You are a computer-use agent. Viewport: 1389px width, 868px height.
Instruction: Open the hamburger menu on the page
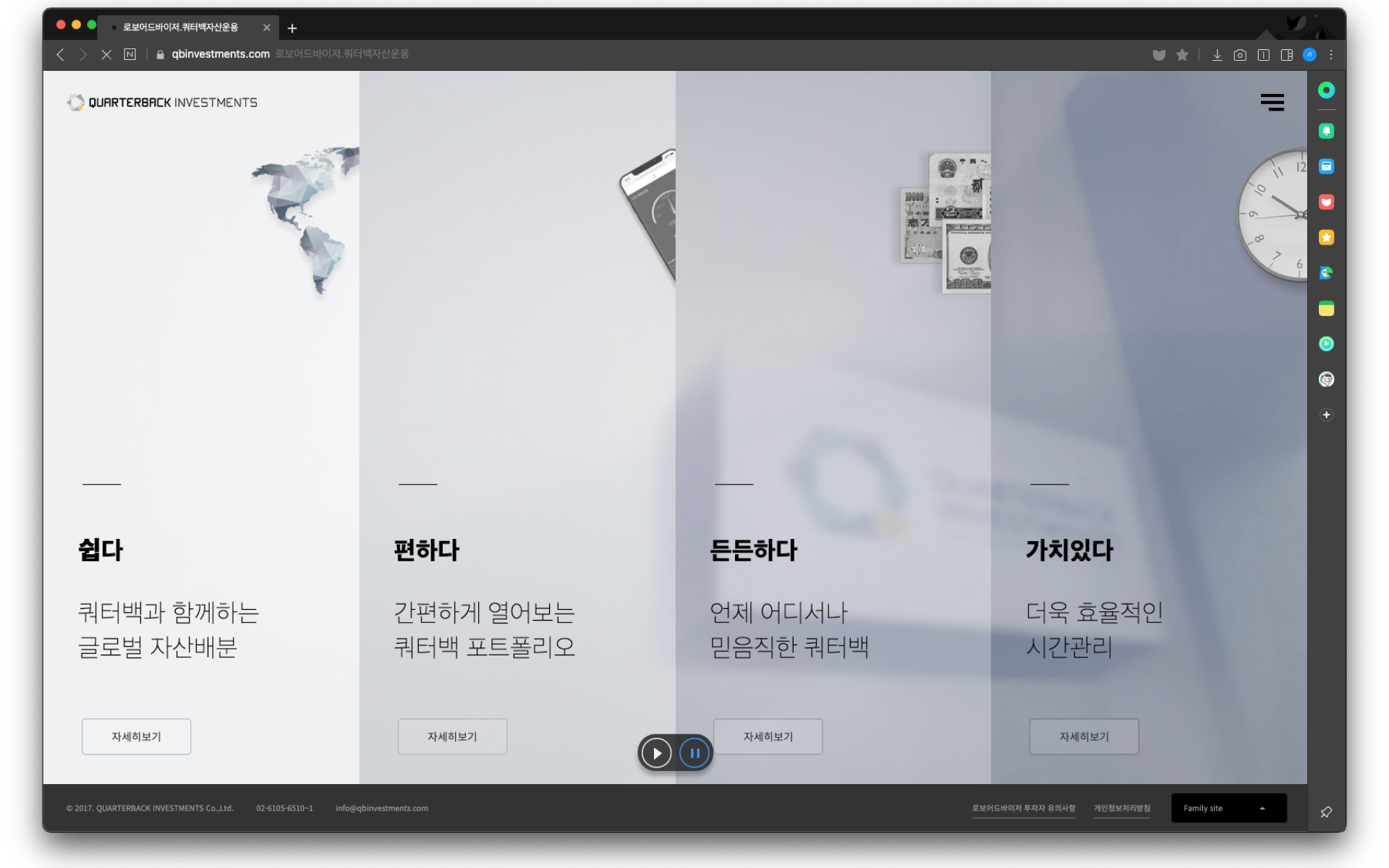pos(1272,102)
